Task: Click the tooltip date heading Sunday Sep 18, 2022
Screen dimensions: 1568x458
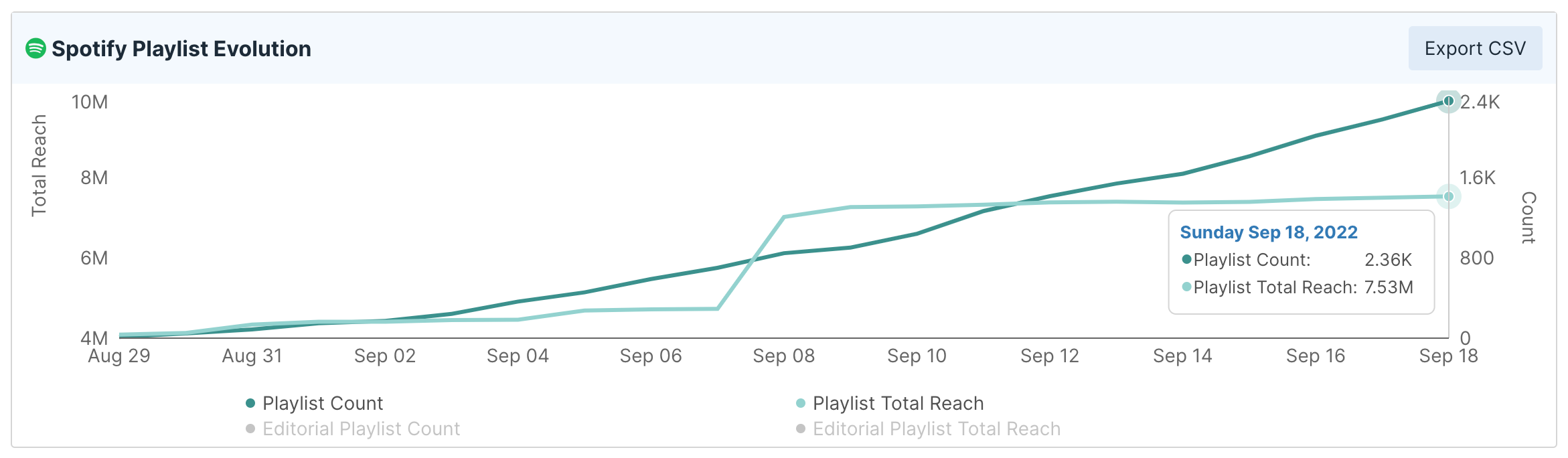Action: [x=1268, y=232]
